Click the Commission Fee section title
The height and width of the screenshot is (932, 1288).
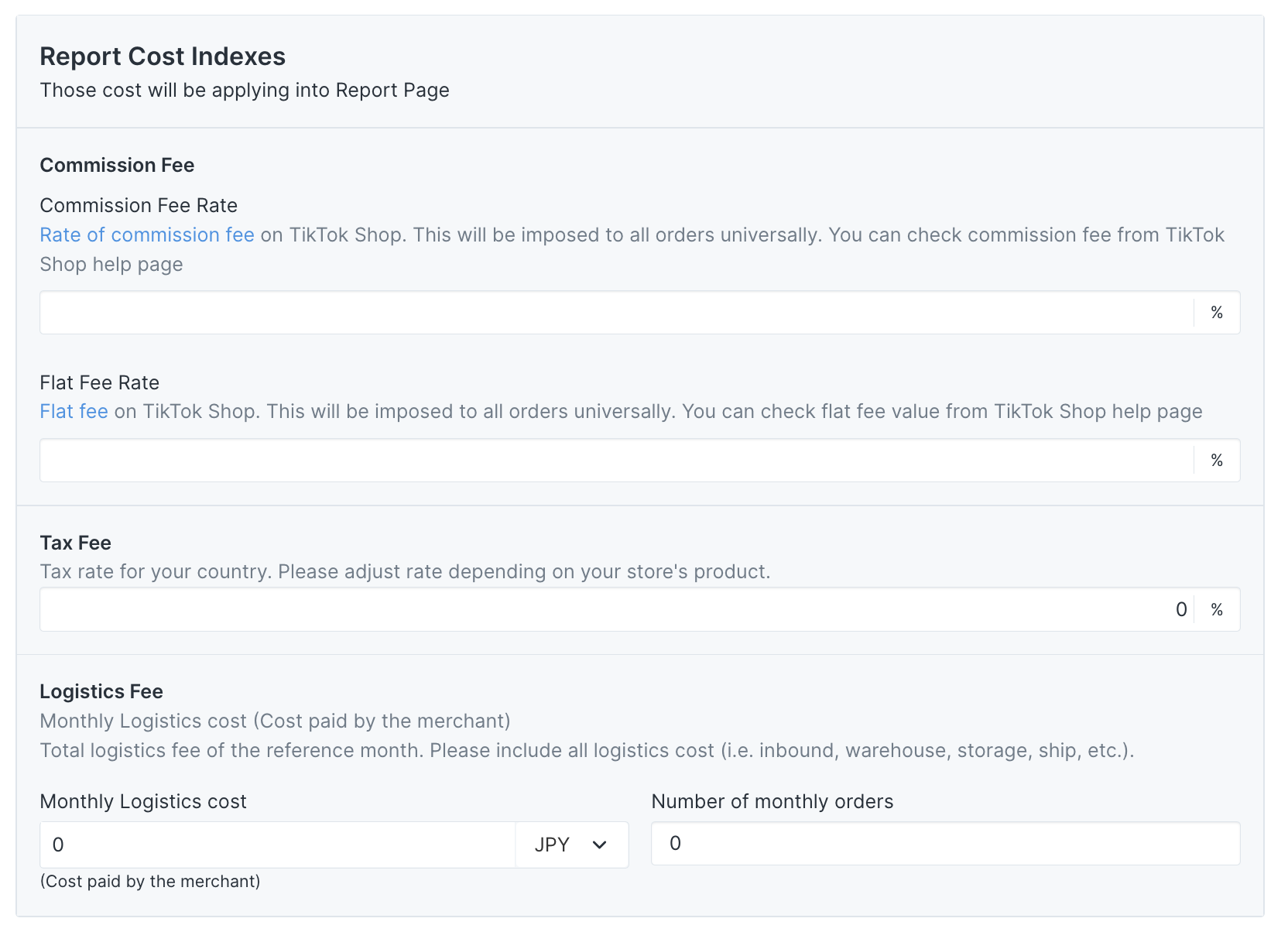[117, 165]
